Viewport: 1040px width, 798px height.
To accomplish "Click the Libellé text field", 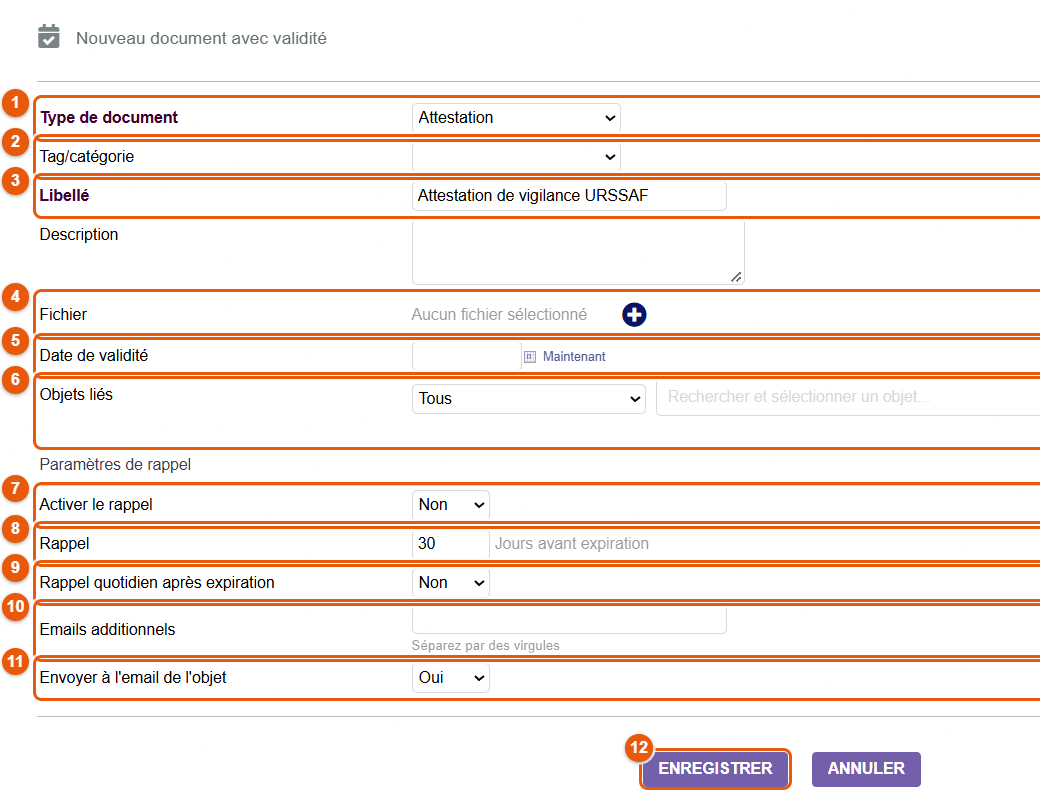I will (x=569, y=196).
